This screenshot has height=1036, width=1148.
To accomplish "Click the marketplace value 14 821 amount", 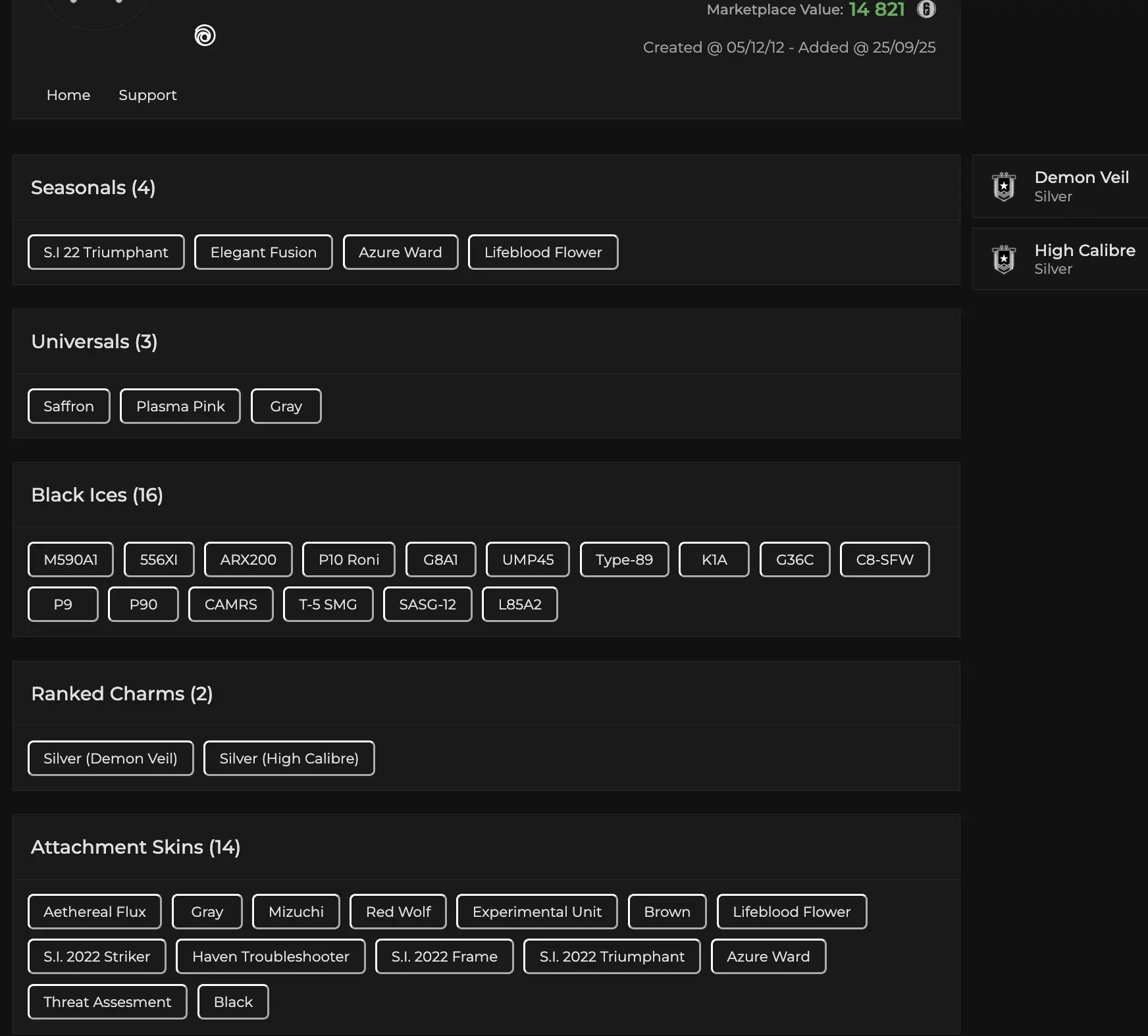I will [876, 9].
